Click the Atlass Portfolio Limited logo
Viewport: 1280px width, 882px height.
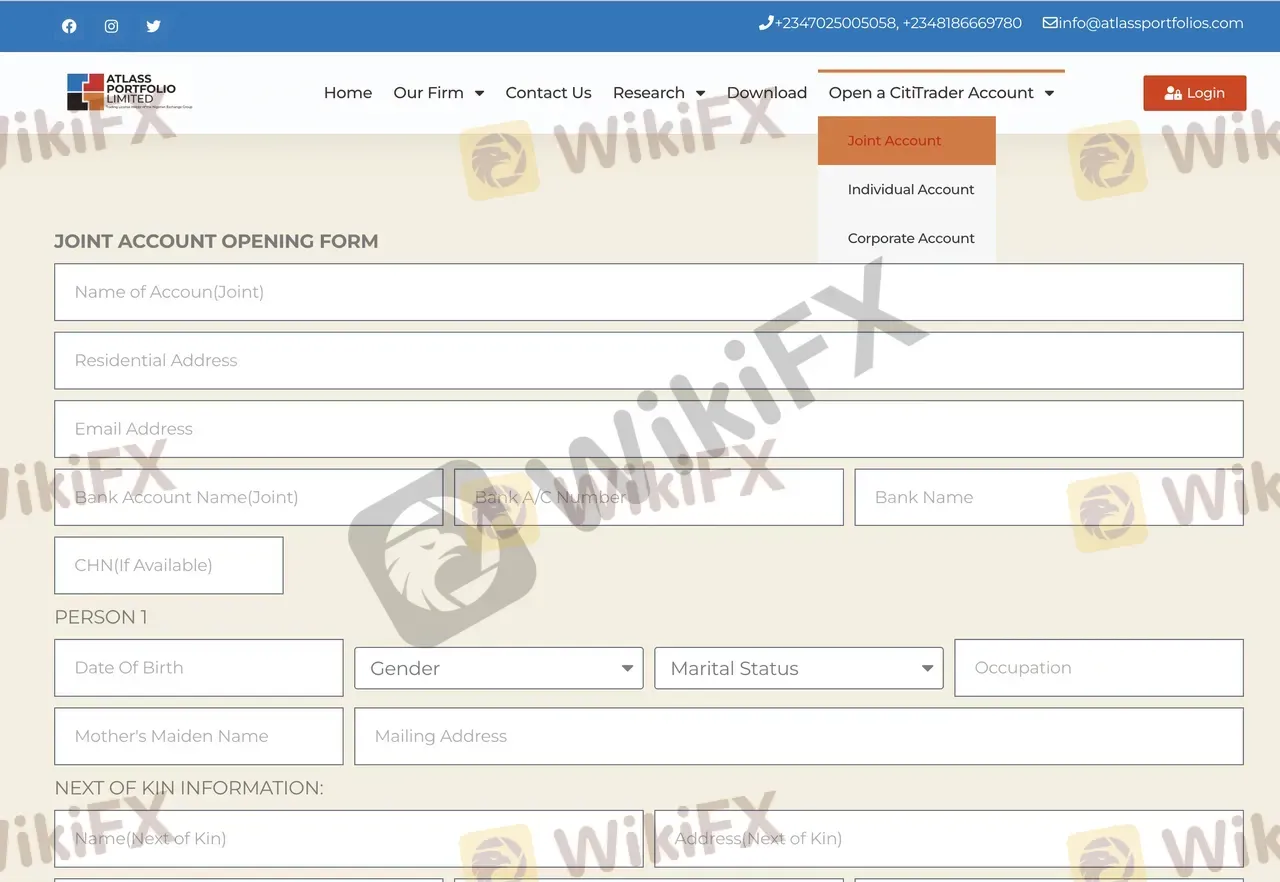(x=128, y=92)
